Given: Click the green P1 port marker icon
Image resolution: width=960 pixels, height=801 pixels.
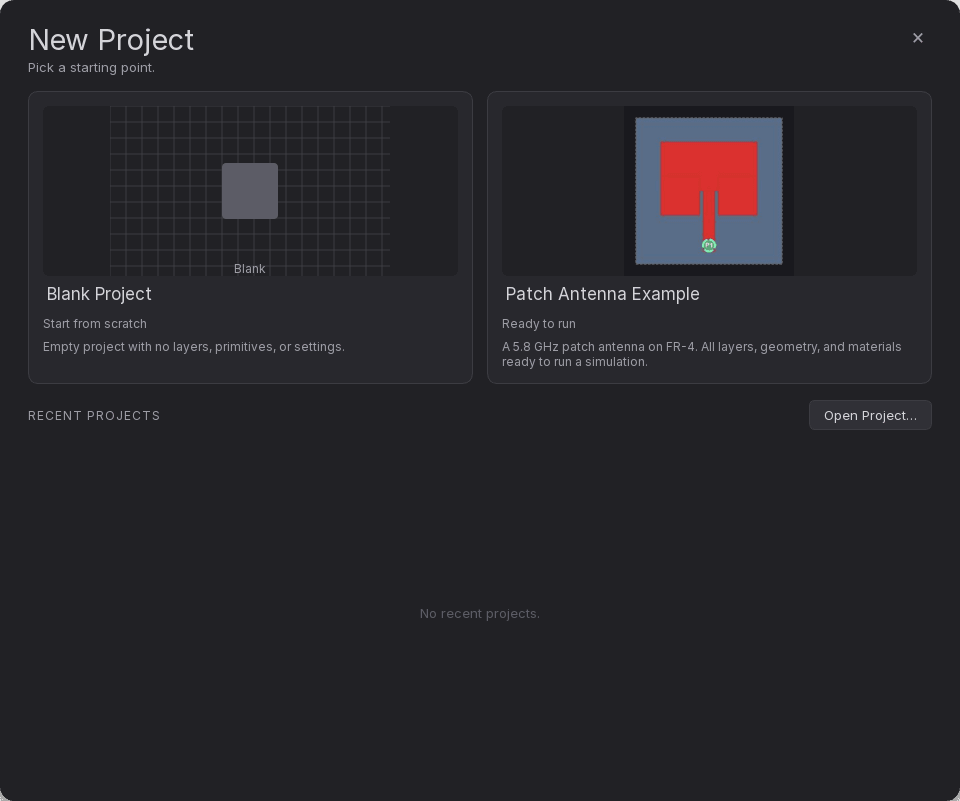Looking at the screenshot, I should [x=708, y=246].
